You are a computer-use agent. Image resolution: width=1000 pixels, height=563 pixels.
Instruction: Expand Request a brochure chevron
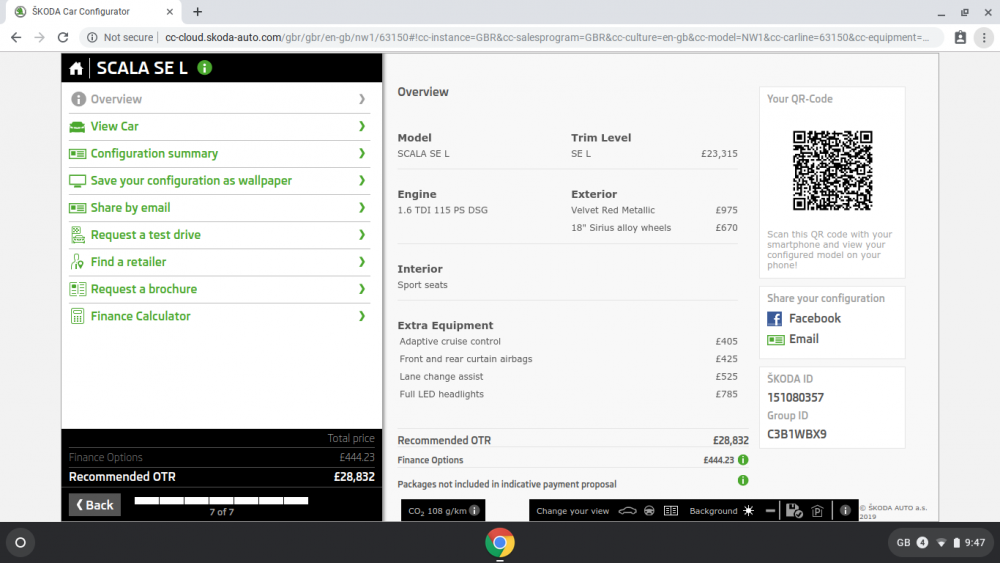(362, 289)
